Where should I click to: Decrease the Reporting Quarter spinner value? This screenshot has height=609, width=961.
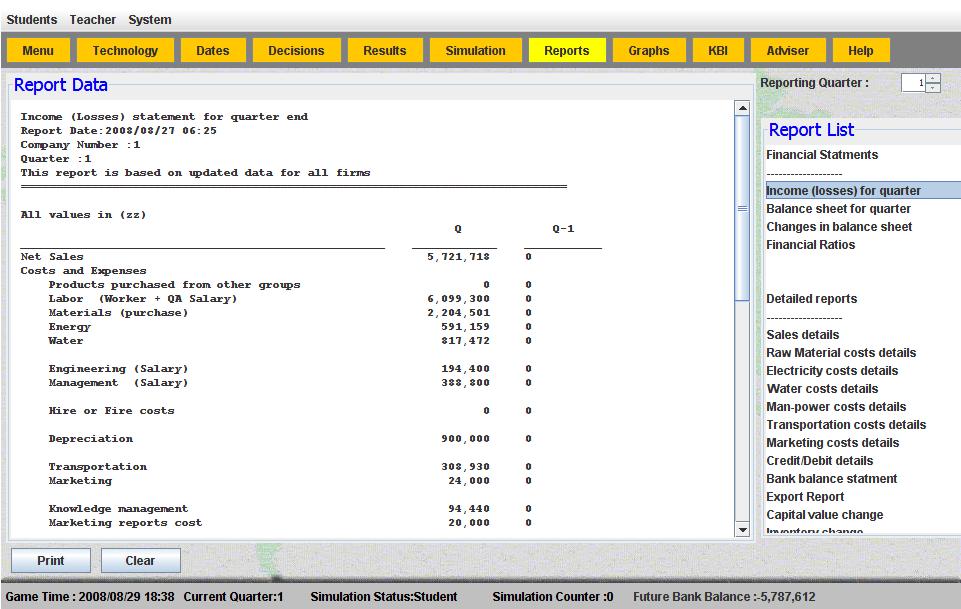pos(933,88)
